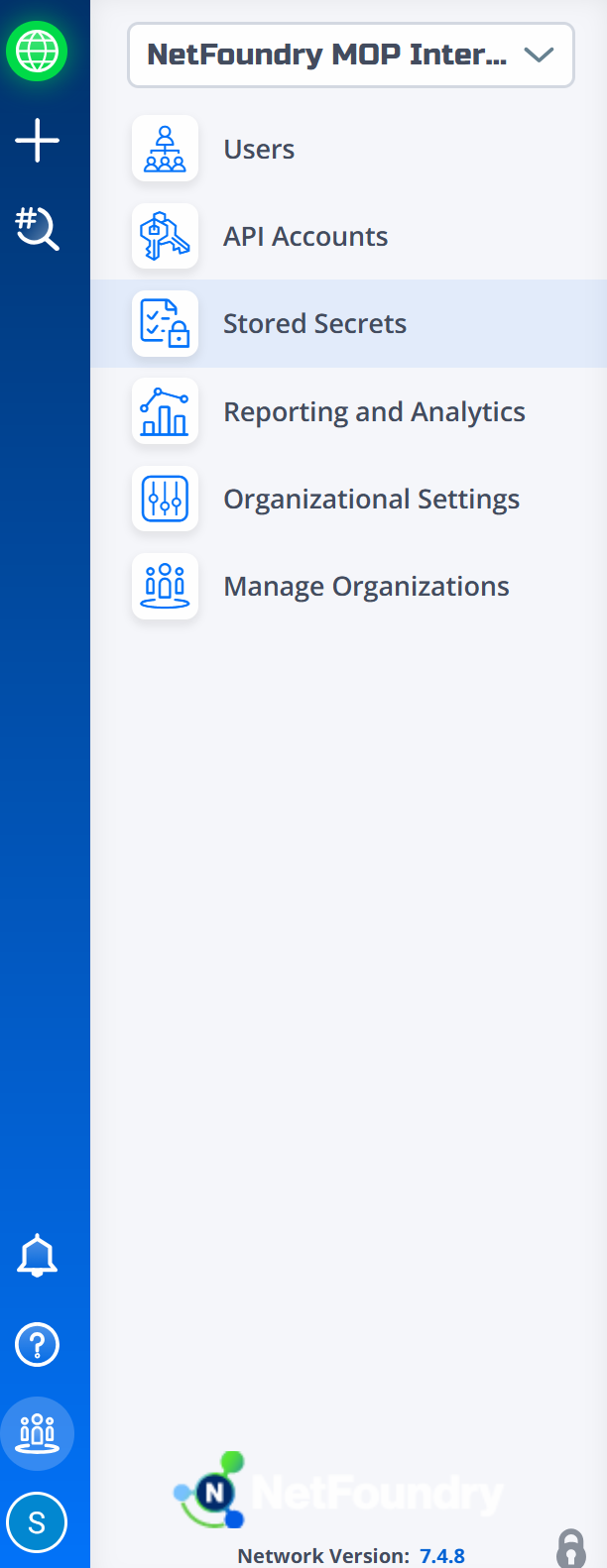Click the Reporting and Analytics chart icon
This screenshot has height=1568, width=607.
point(165,411)
